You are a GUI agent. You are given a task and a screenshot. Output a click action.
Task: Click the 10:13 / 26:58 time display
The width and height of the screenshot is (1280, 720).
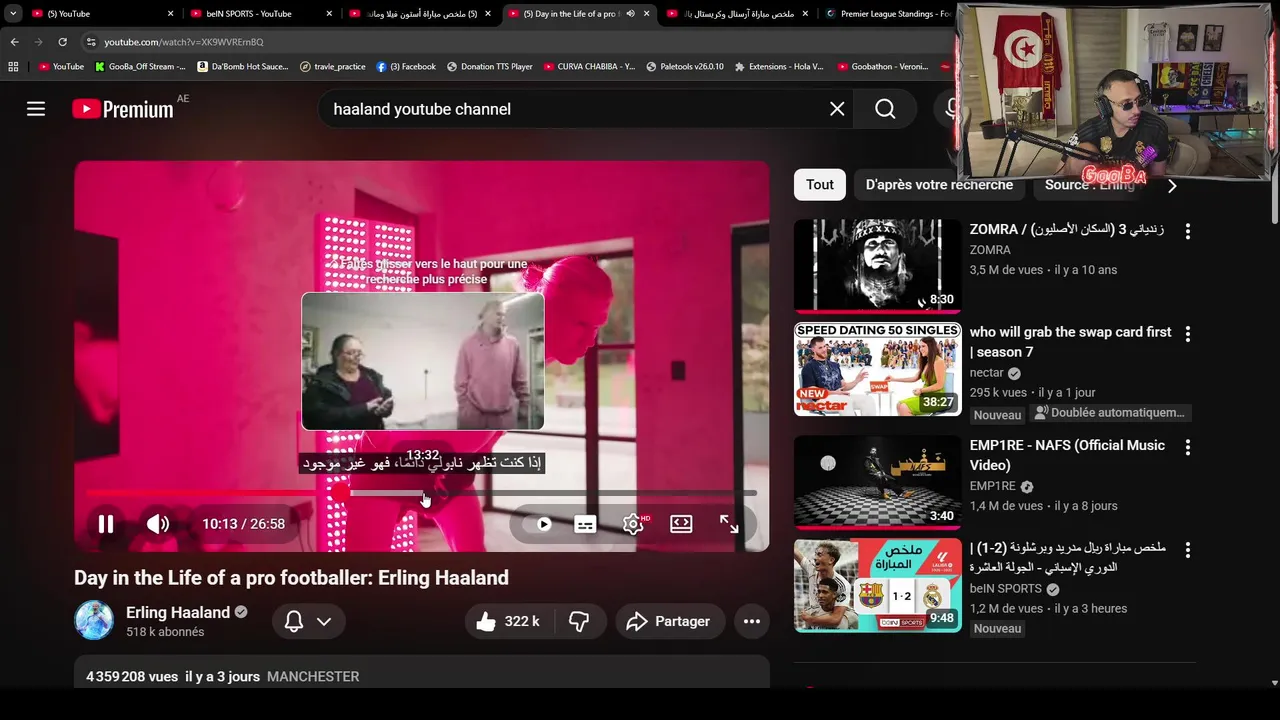243,524
